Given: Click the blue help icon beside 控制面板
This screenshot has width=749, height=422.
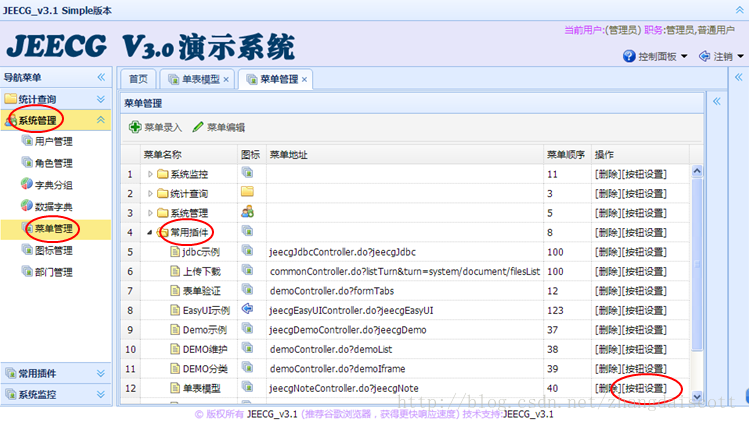Looking at the screenshot, I should point(629,56).
